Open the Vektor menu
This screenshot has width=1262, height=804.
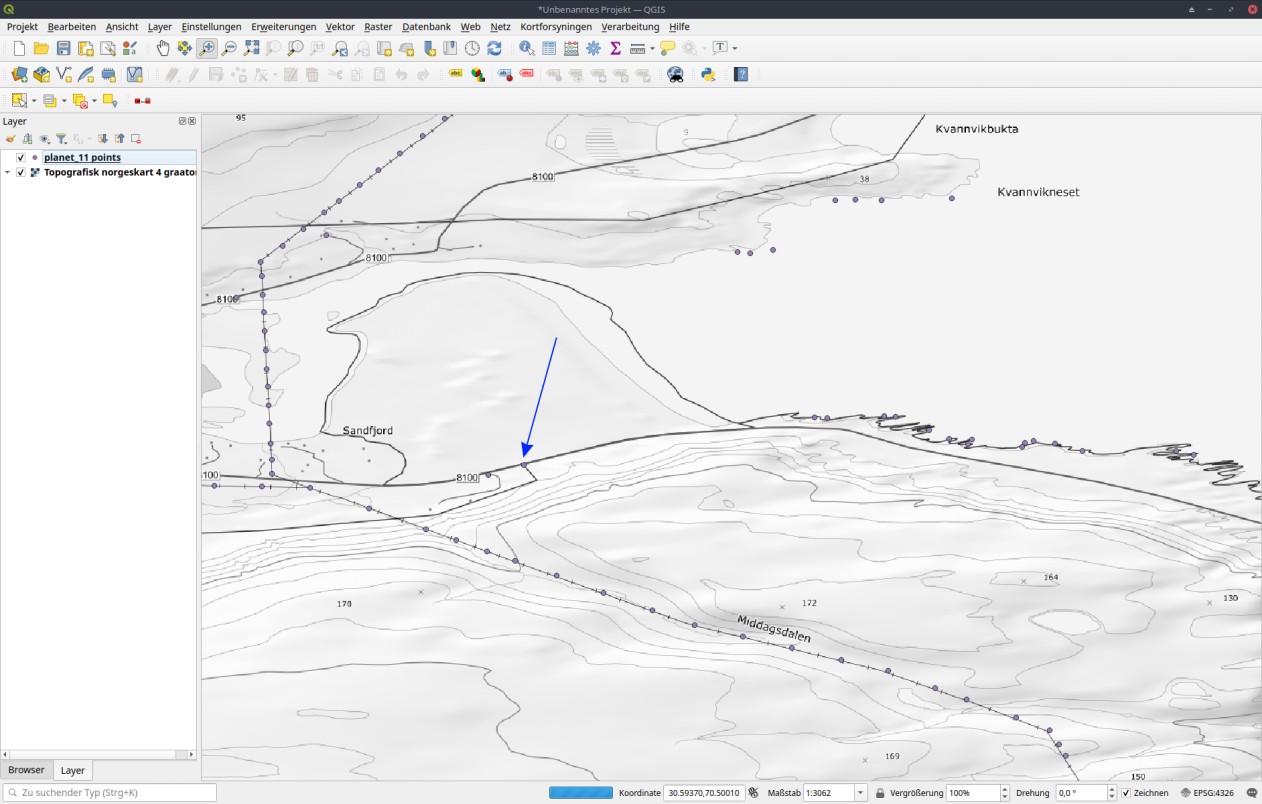click(340, 27)
